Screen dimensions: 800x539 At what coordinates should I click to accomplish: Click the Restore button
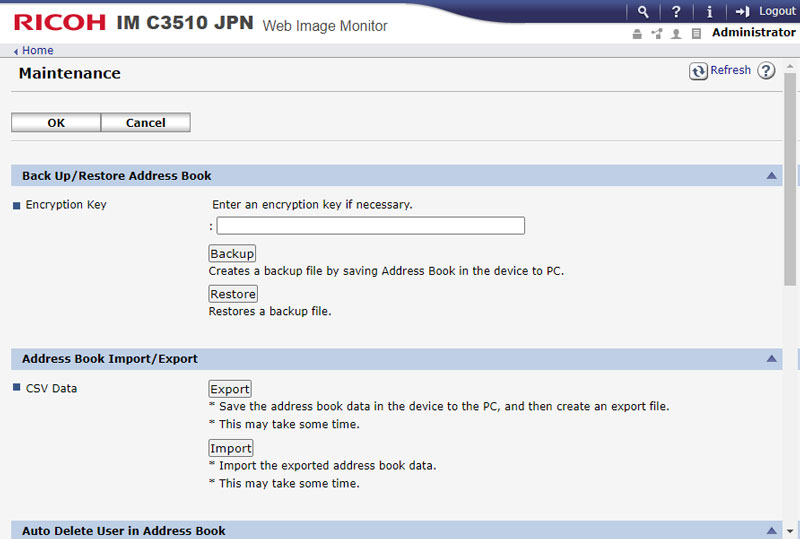click(233, 294)
